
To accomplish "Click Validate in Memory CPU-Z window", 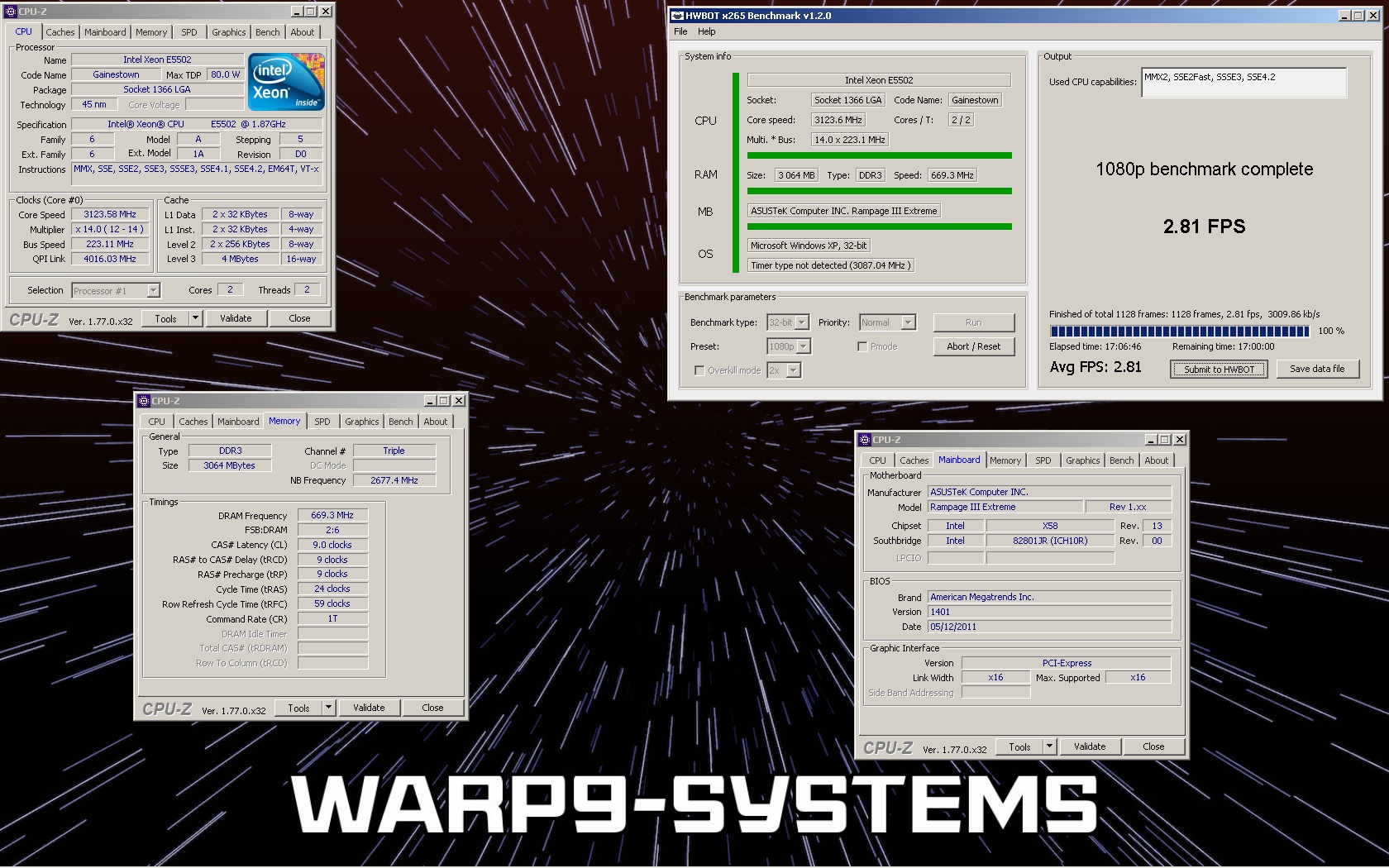I will tap(369, 708).
